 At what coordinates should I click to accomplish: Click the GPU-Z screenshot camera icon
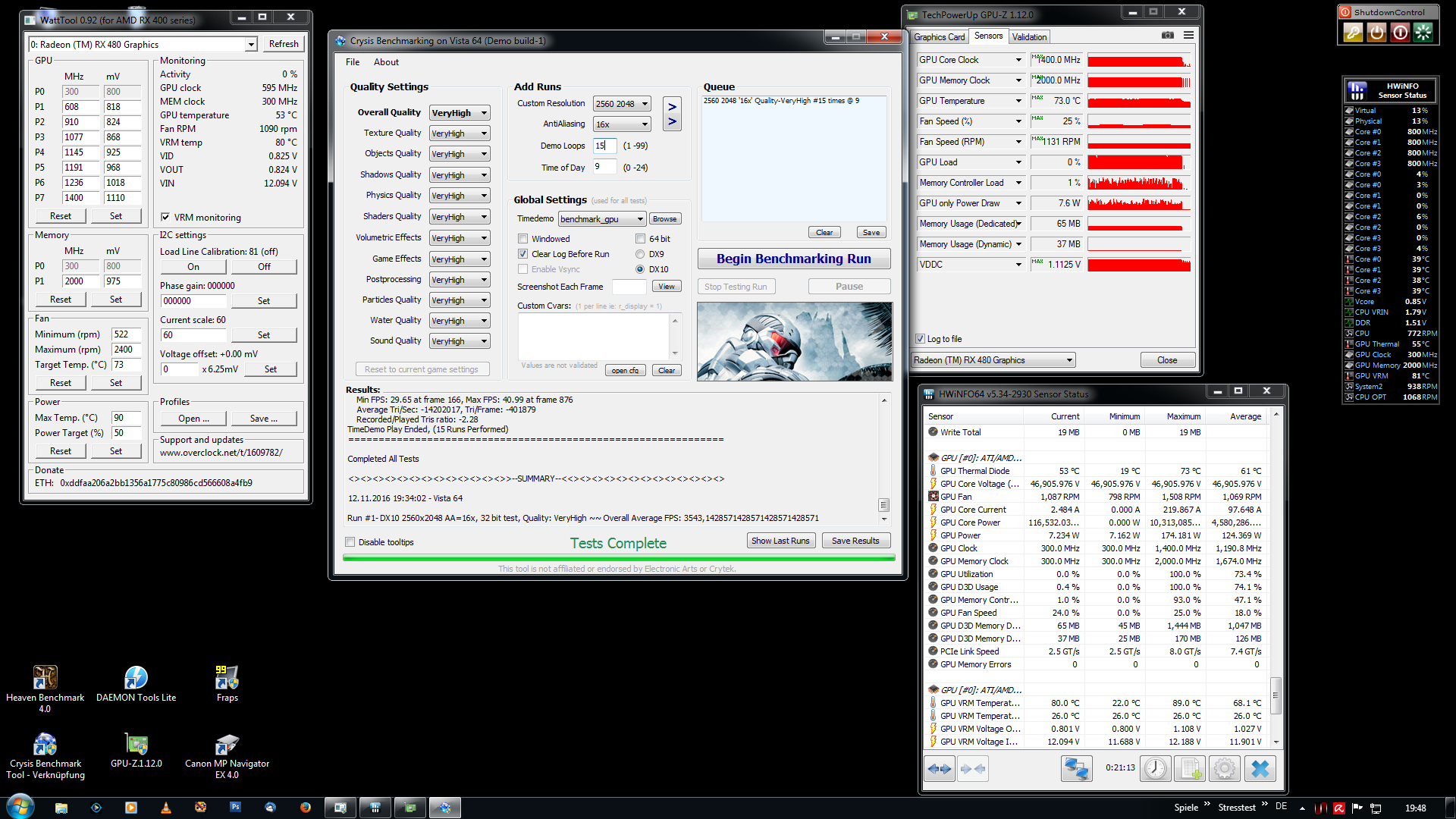pyautogui.click(x=1168, y=36)
